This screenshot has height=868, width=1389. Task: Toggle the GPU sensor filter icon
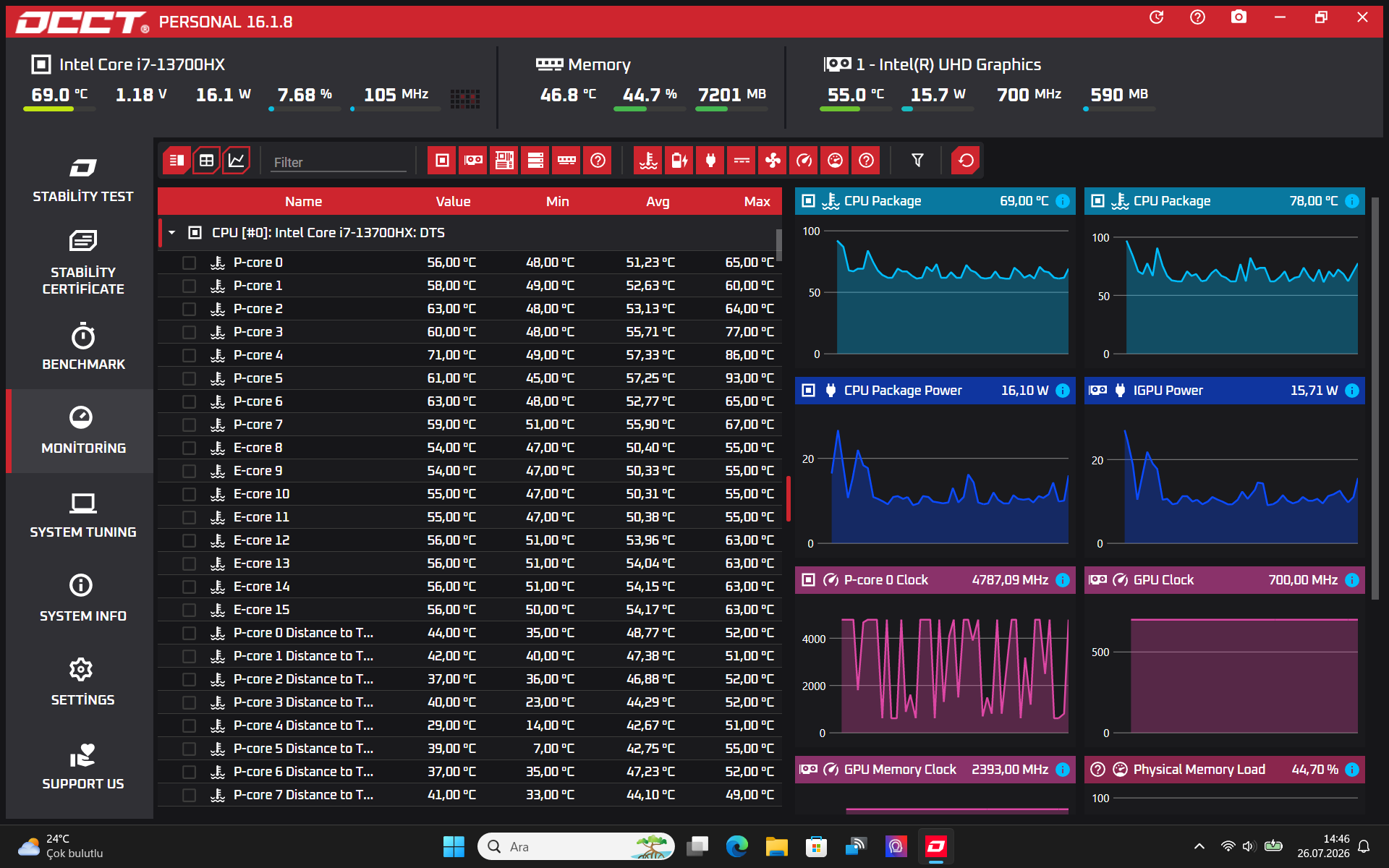(473, 161)
